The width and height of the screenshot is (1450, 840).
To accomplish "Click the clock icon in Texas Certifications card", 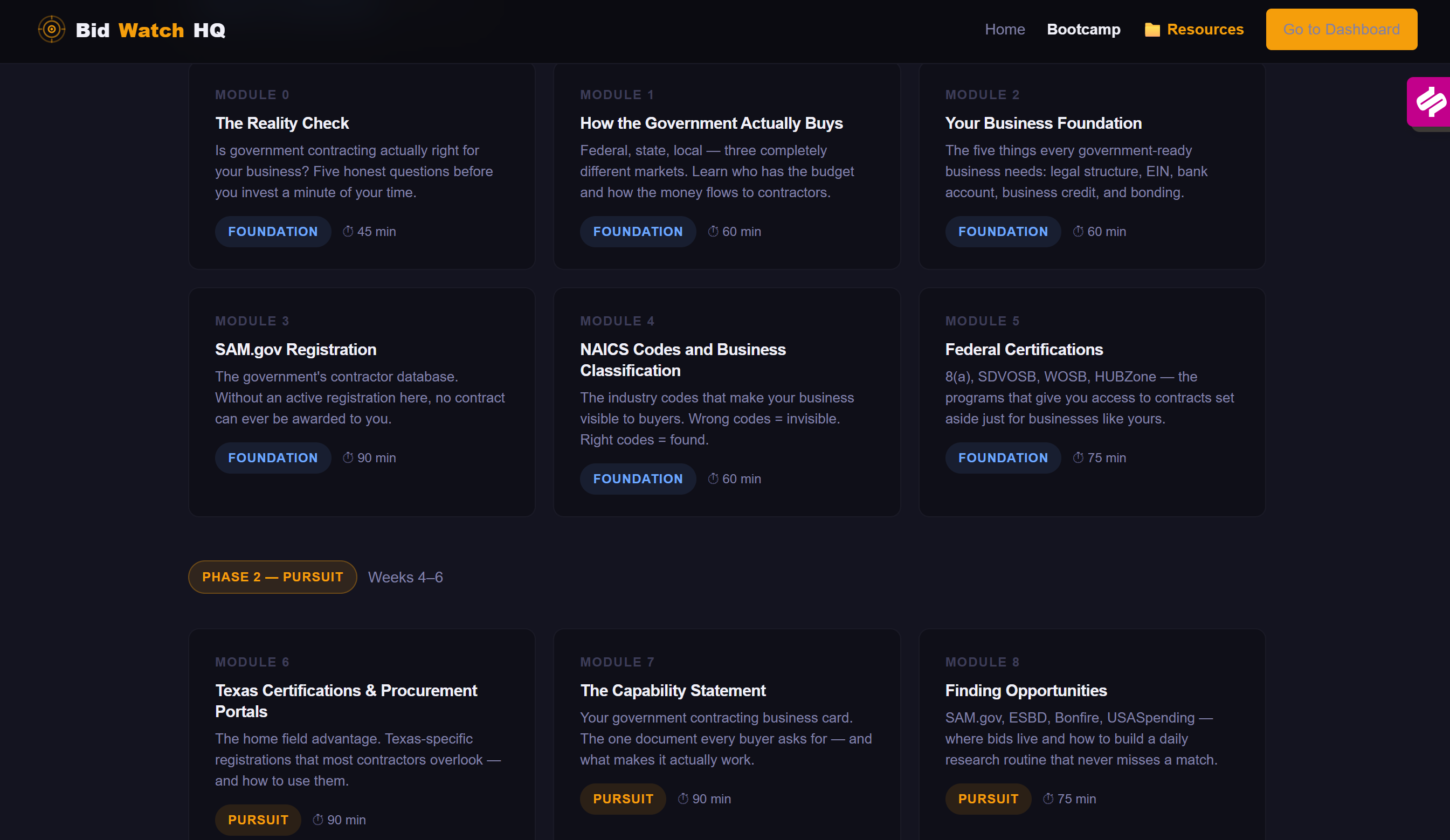I will 317,820.
